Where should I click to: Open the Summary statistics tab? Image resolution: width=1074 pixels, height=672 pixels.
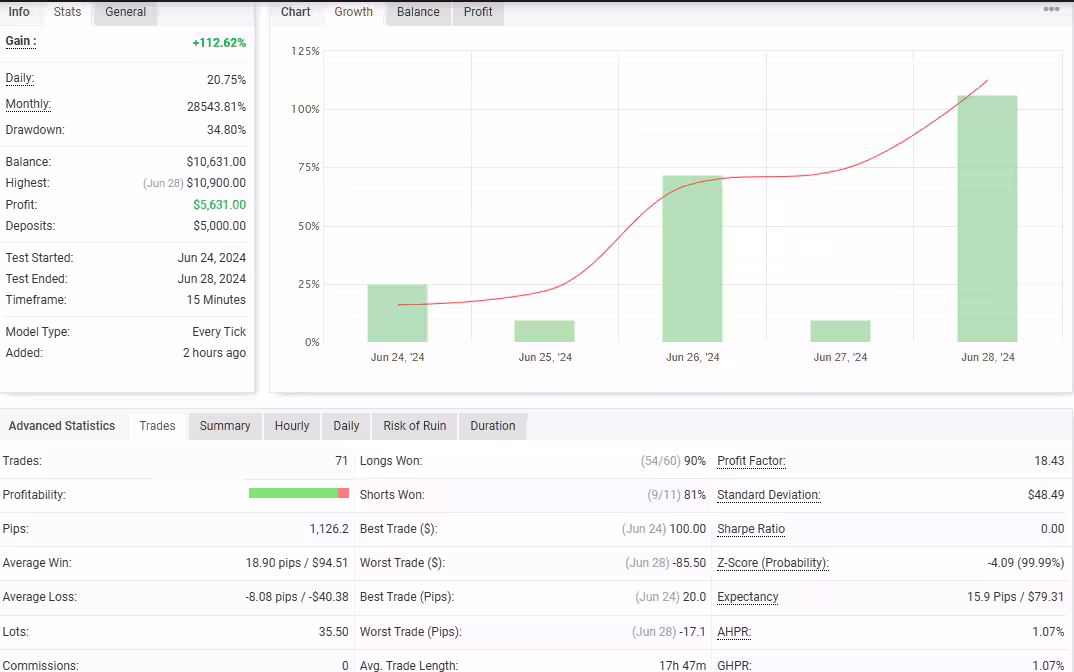225,426
